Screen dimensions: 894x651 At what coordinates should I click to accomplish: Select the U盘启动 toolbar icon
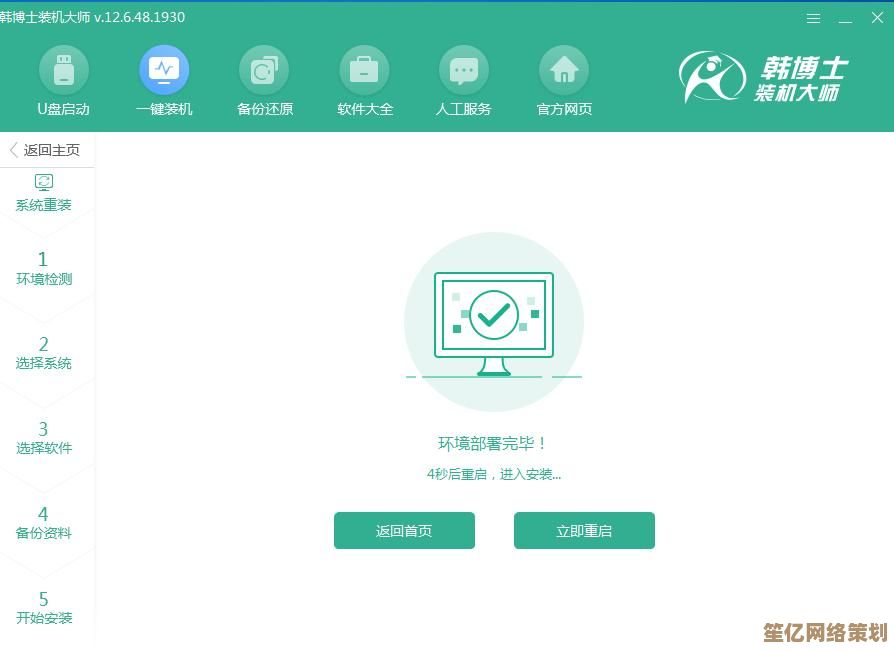64,80
